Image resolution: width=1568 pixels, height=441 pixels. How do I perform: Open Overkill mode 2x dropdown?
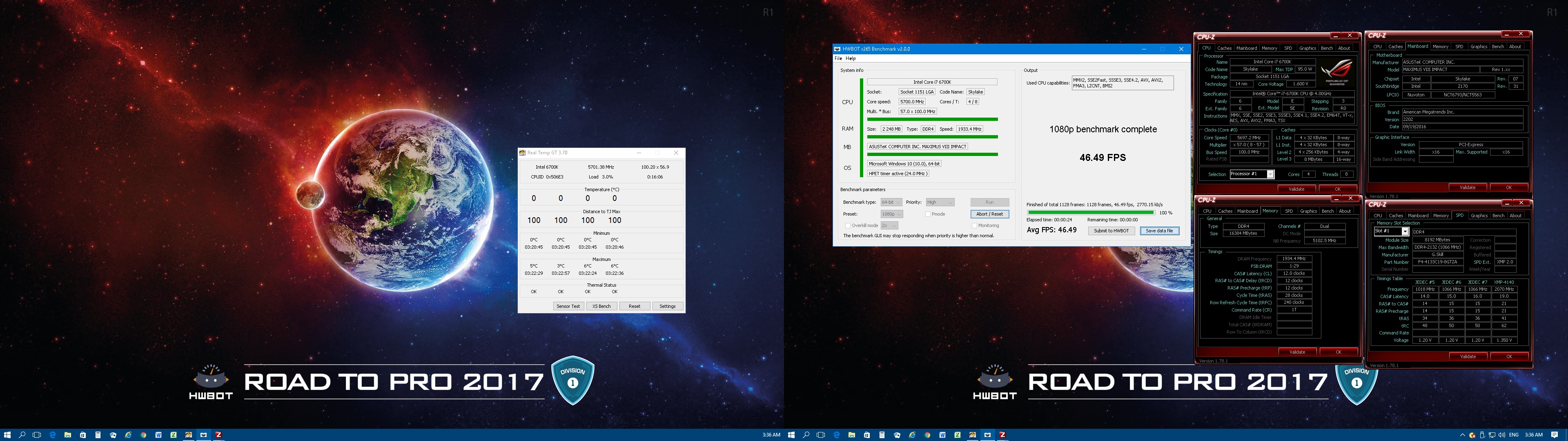point(890,225)
